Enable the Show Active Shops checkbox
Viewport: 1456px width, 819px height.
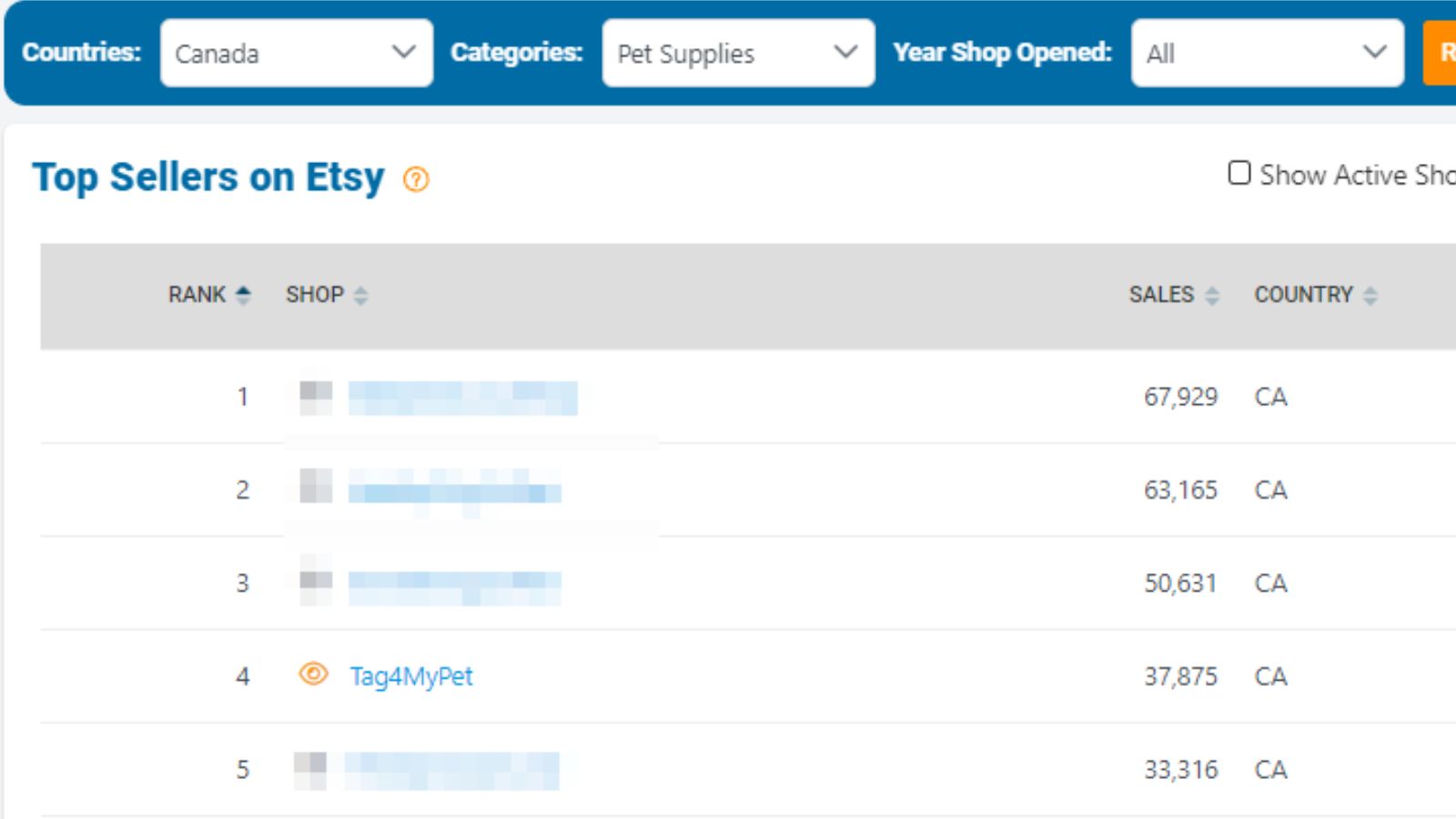1239,173
